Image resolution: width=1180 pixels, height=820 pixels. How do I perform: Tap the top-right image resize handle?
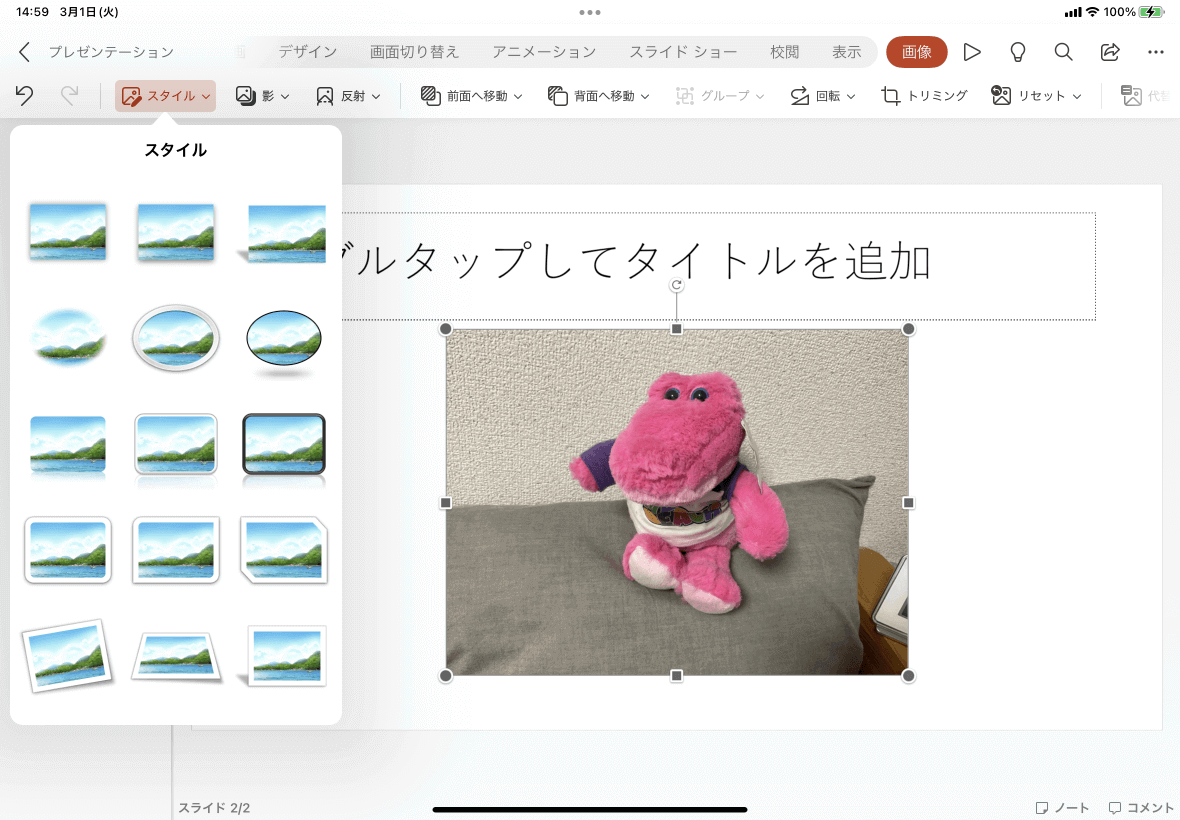[x=908, y=329]
